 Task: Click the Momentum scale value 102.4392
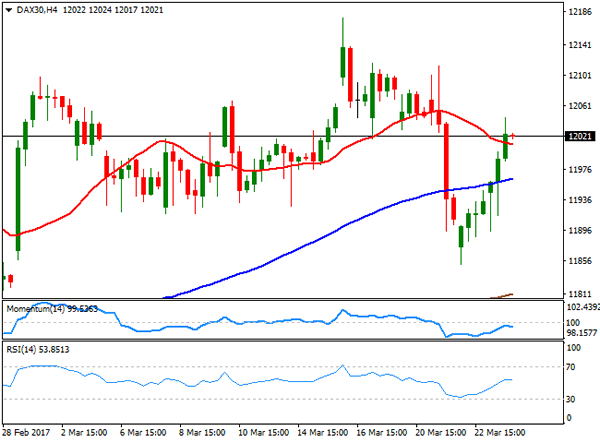pyautogui.click(x=583, y=307)
